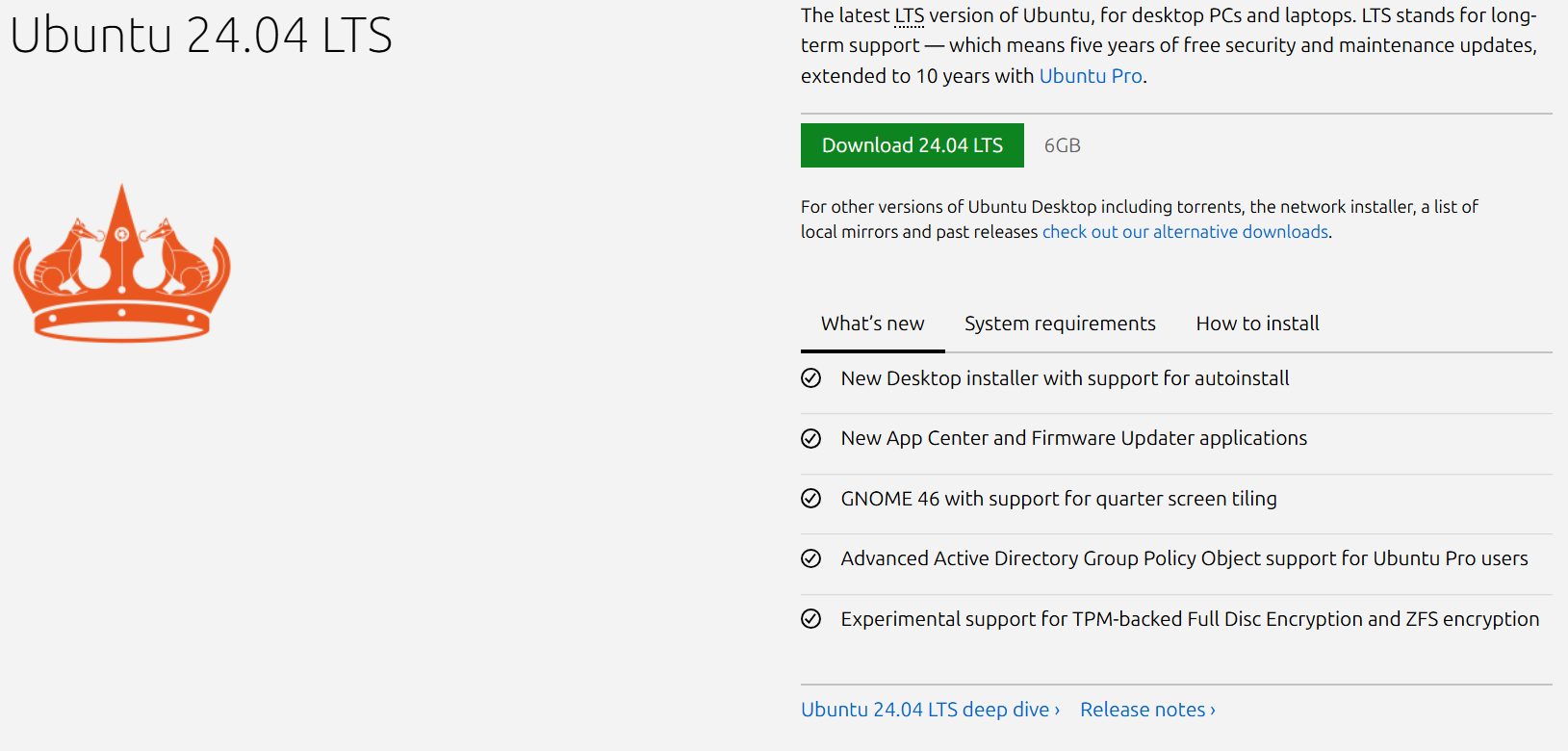Image resolution: width=1568 pixels, height=751 pixels.
Task: Click the checkmark icon beside Advanced Active Directory
Action: (x=811, y=558)
